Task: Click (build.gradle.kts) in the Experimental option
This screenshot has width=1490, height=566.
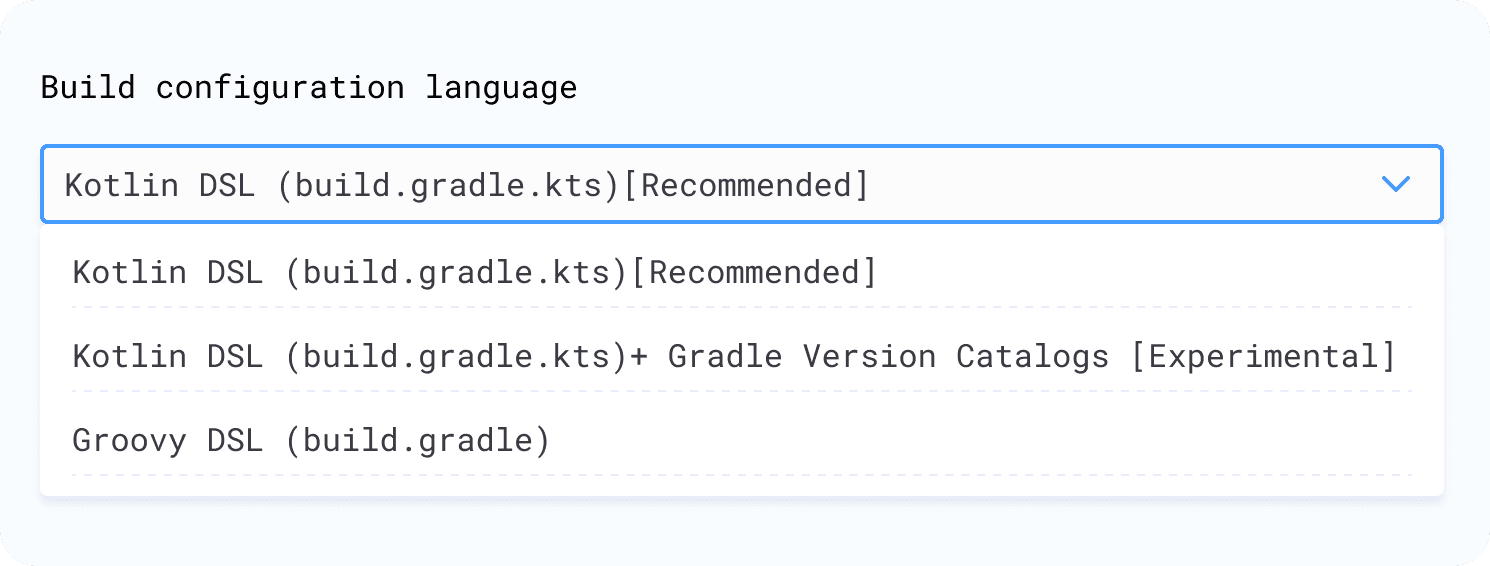Action: [x=457, y=356]
